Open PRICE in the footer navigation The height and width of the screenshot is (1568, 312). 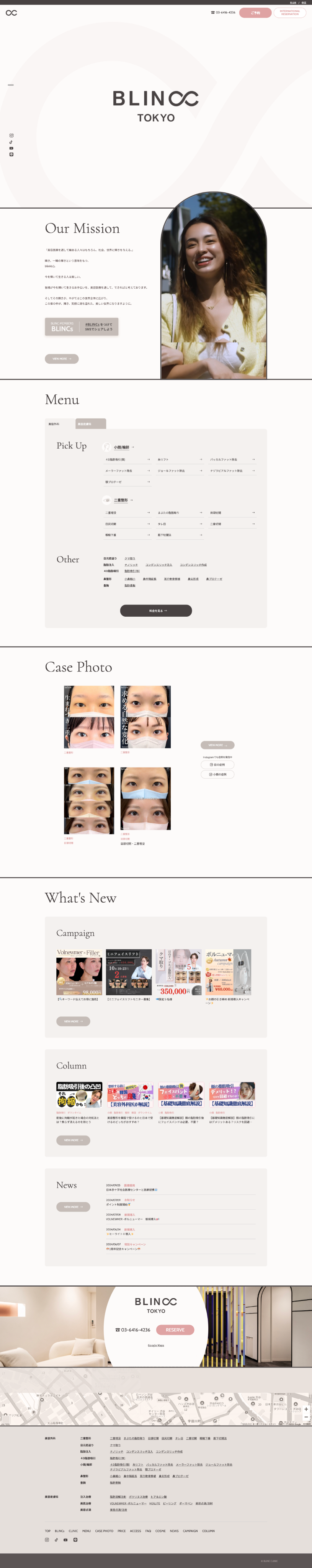[122, 1530]
